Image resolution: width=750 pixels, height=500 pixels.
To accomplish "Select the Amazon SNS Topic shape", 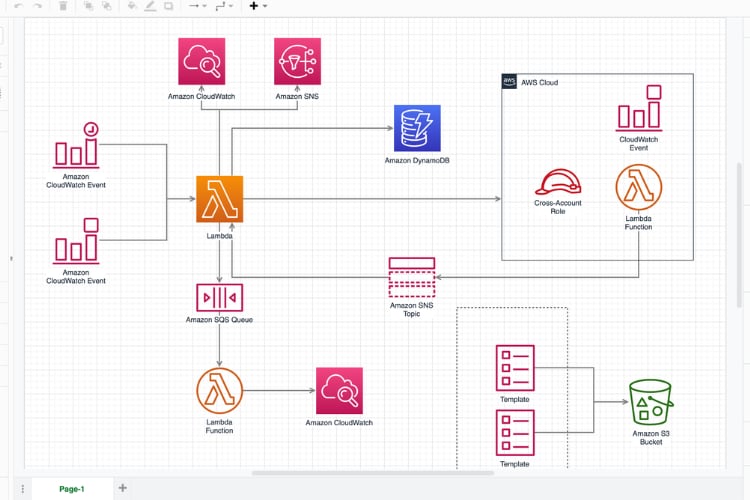I will 412,278.
